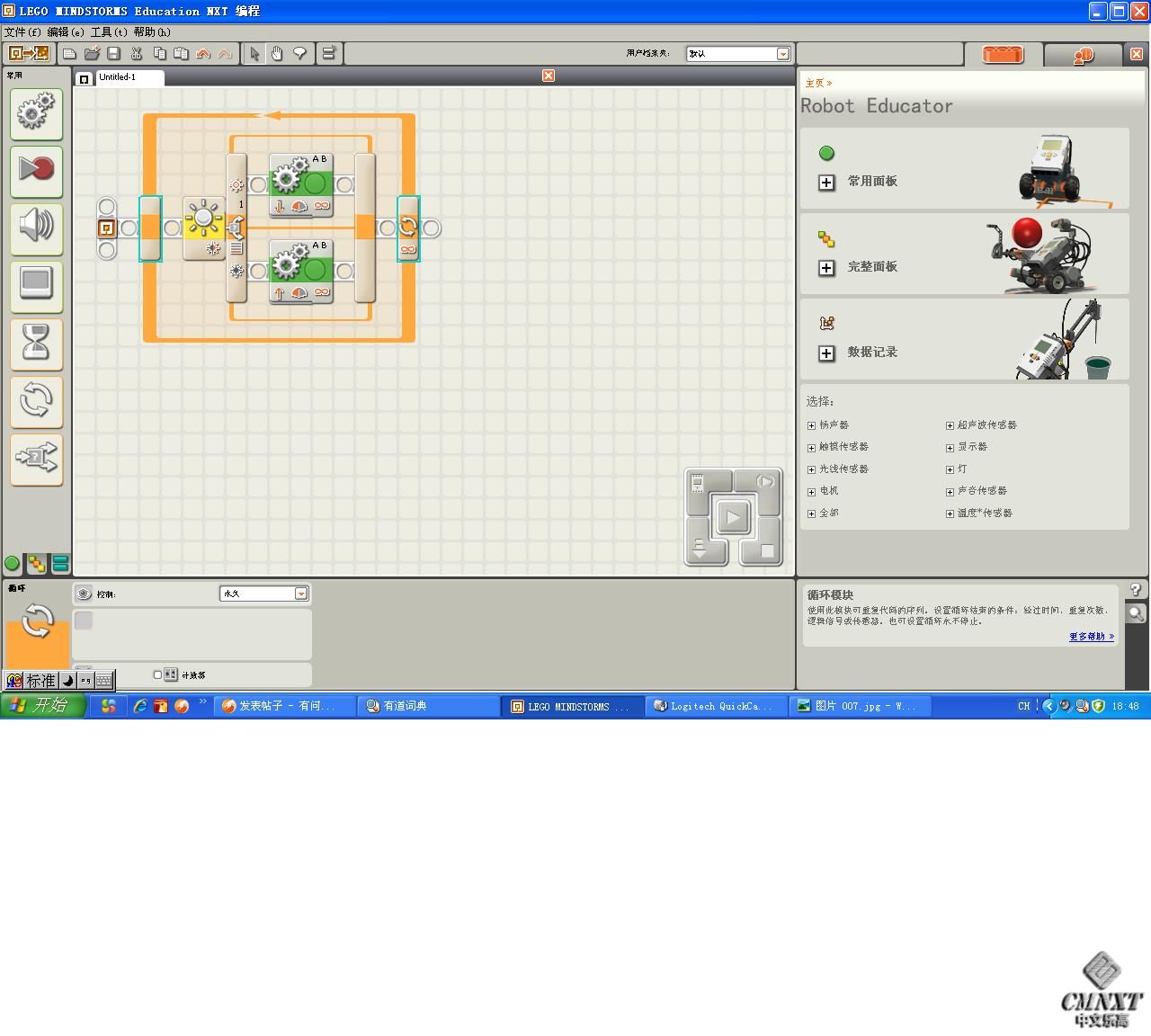The height and width of the screenshot is (1036, 1151).
Task: Activate the pointer selection tool
Action: [254, 54]
